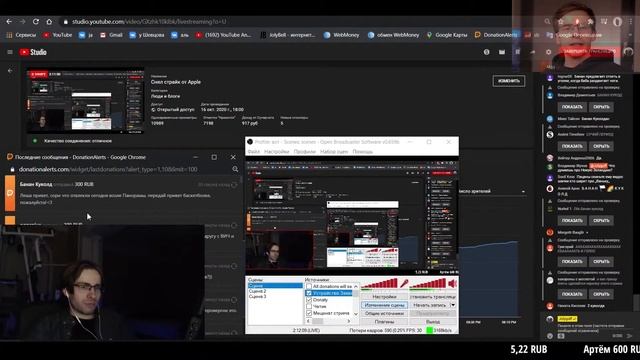This screenshot has width=640, height=360.
Task: Reload the YouTube Studio page
Action: [x=36, y=21]
